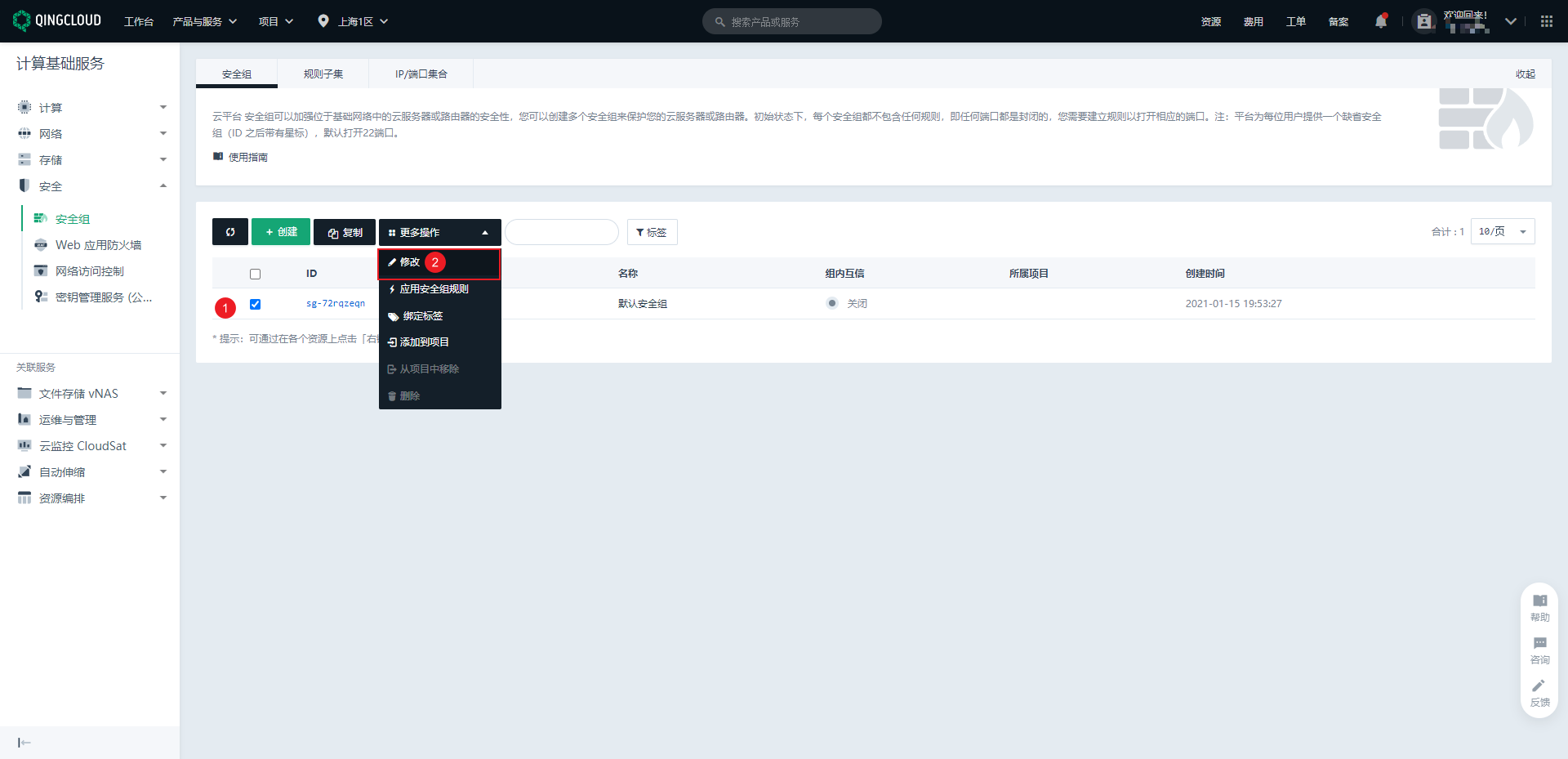Open the sg-72rqzeqn security group link
Image resolution: width=1568 pixels, height=759 pixels.
click(336, 303)
